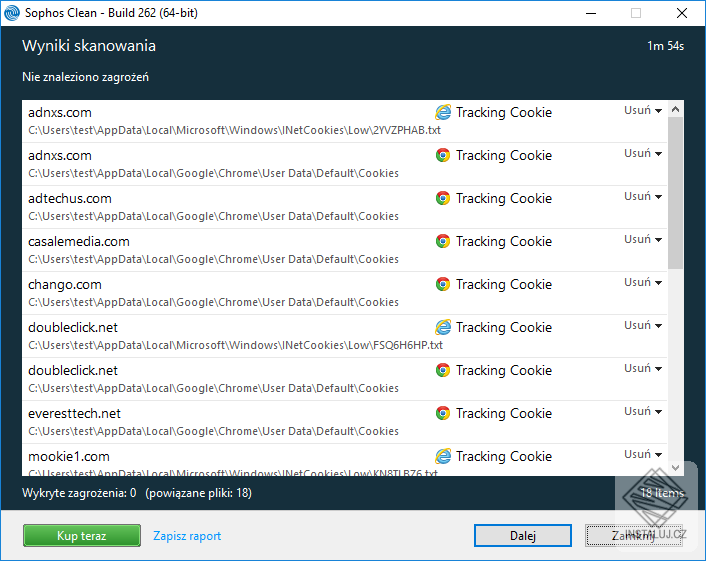Click the Chrome icon beside chango.com
The width and height of the screenshot is (706, 561).
tap(443, 284)
